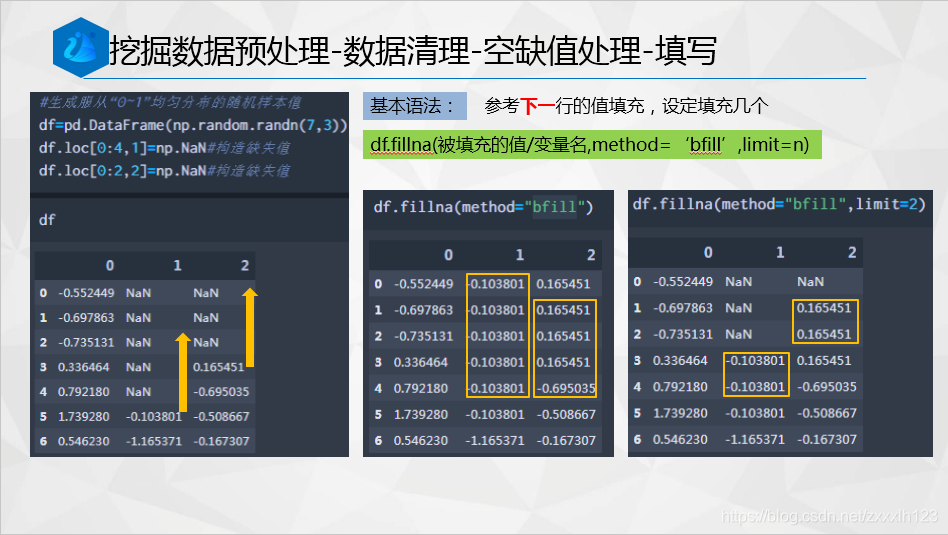Click row 0 value 0.165451 in middle bfill table
Screen dimensions: 948x535
pyautogui.click(x=563, y=284)
